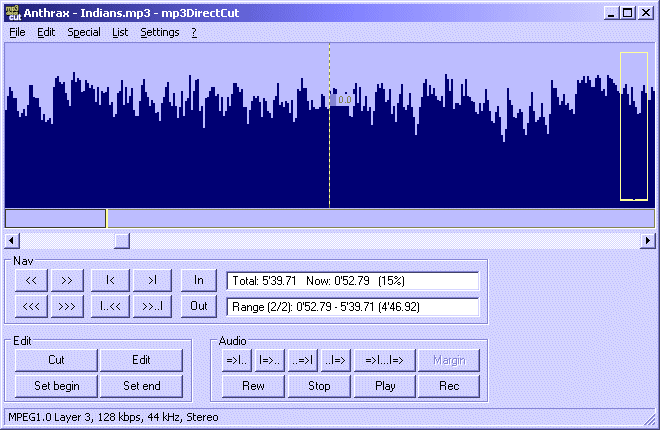This screenshot has height=430, width=660.
Task: Click the Range (2/2) time field
Action: pos(353,307)
